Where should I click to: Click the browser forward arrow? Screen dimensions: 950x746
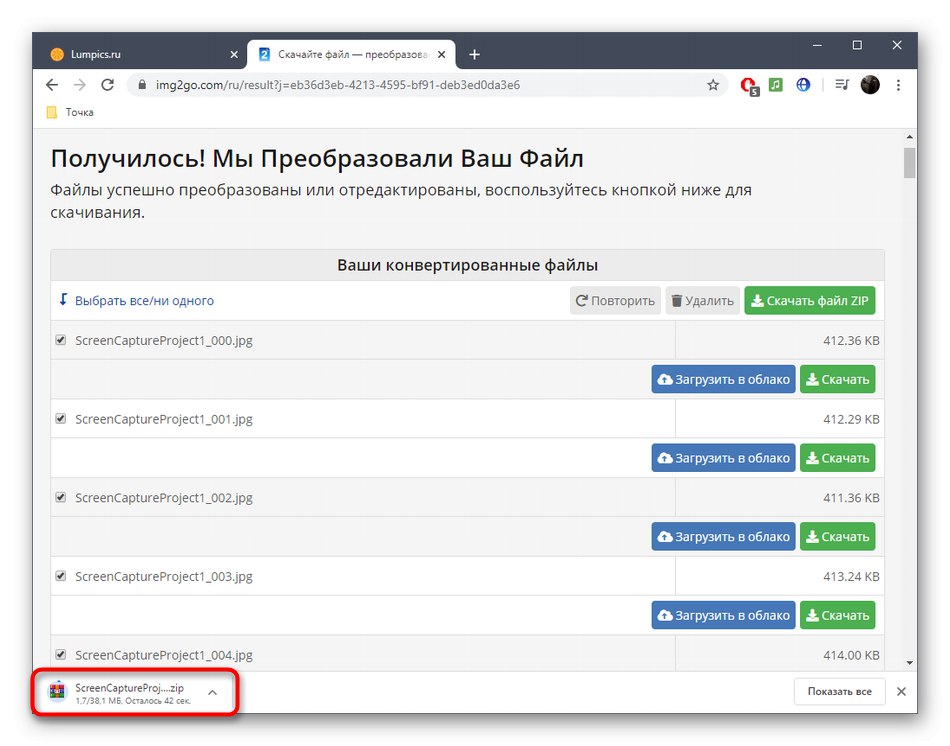(79, 85)
